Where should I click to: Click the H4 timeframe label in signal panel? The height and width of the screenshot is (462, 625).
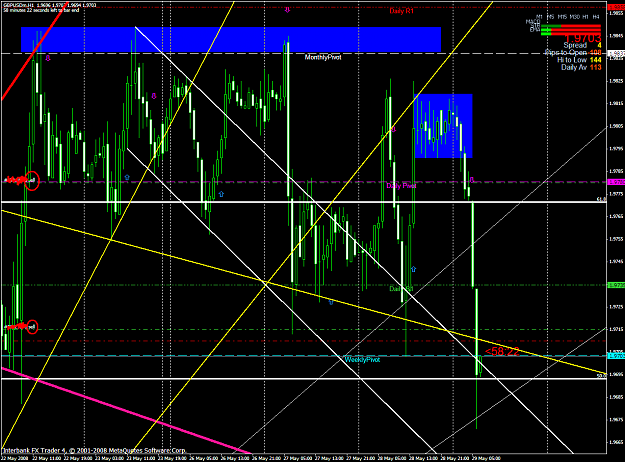[596, 17]
